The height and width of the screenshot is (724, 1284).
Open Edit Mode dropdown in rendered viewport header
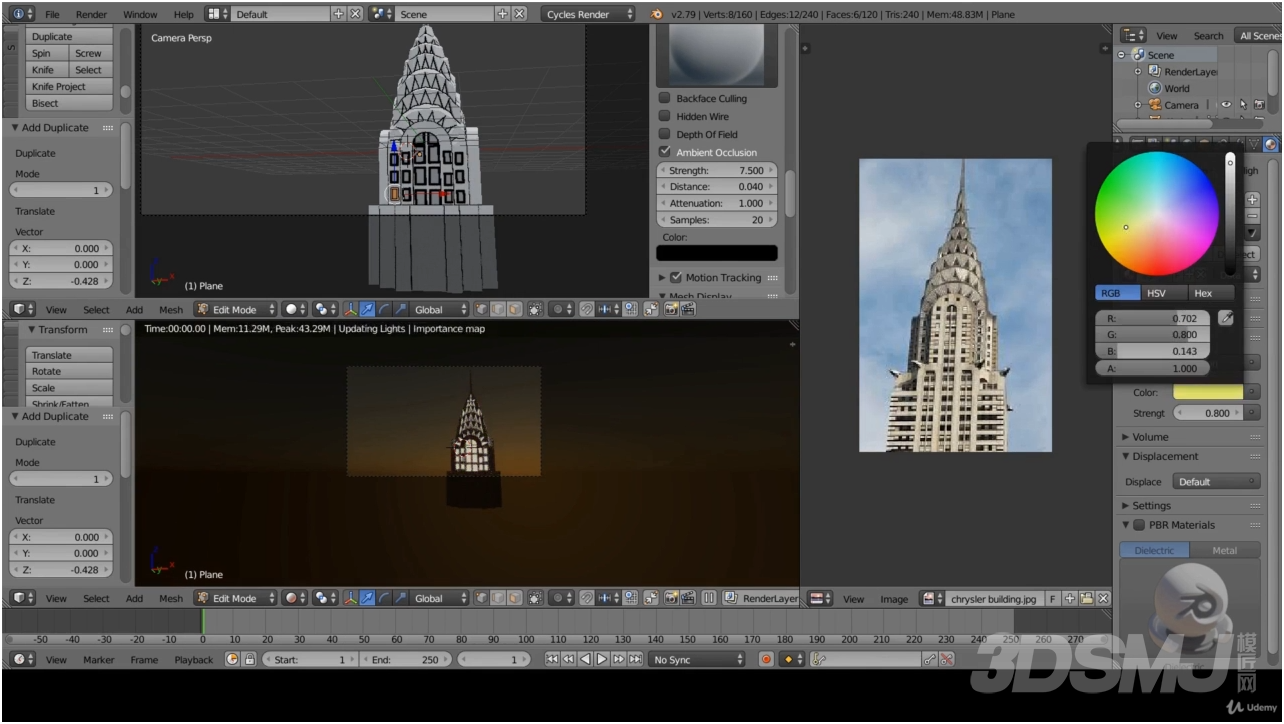coord(235,598)
